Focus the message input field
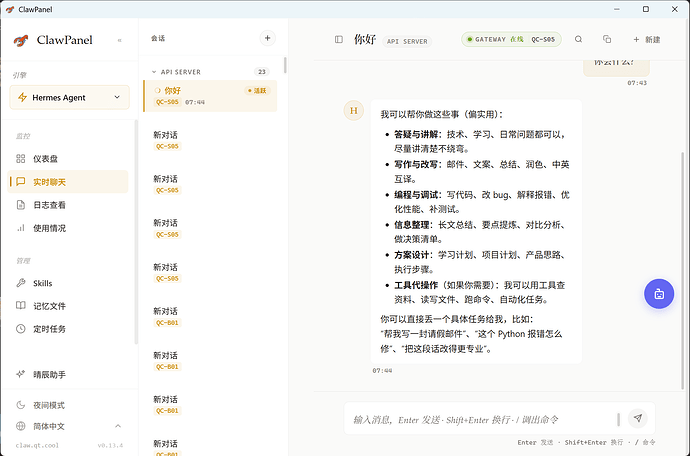Viewport: 690px width, 456px height. click(x=483, y=419)
